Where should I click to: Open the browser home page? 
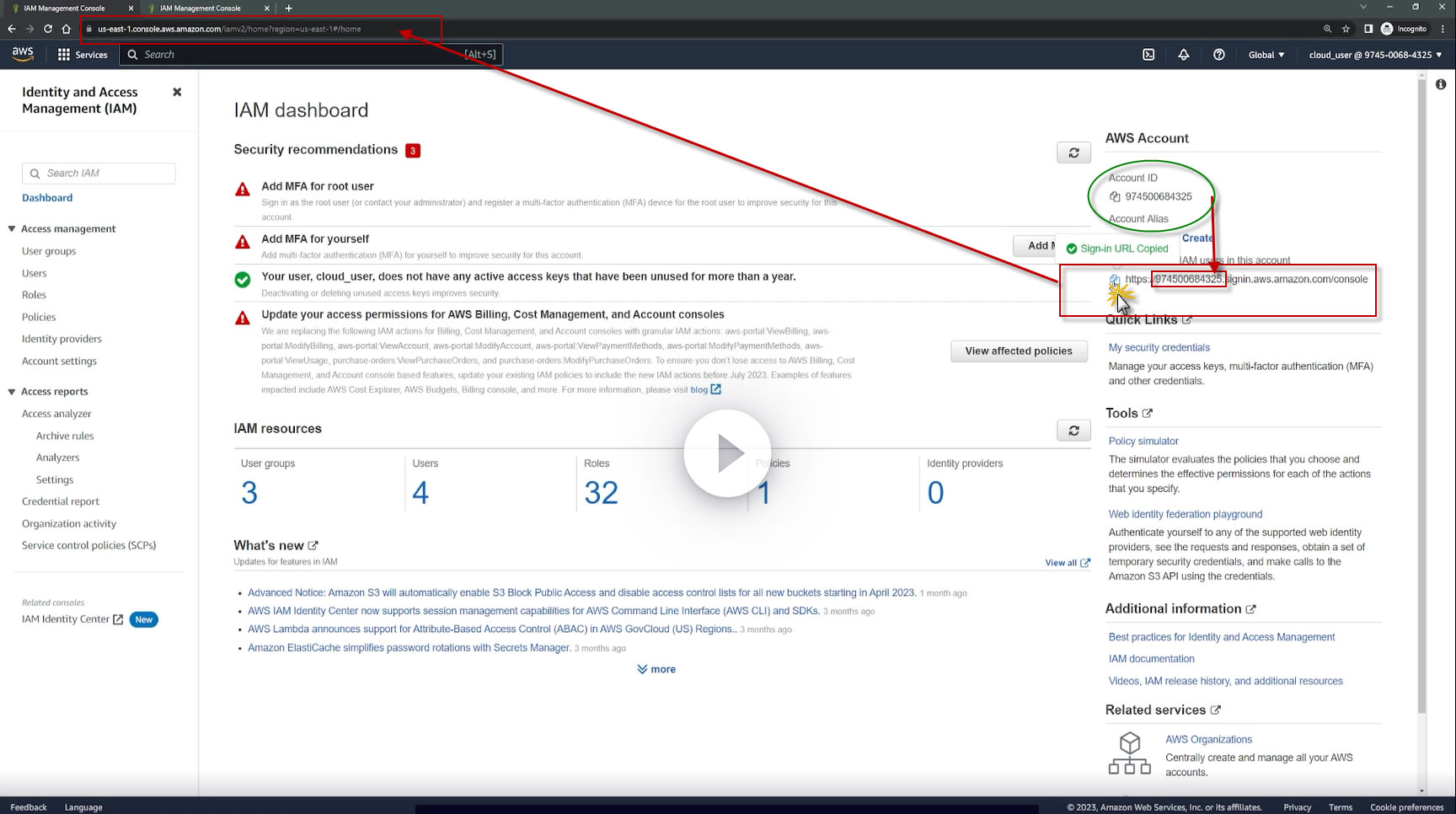tap(67, 29)
